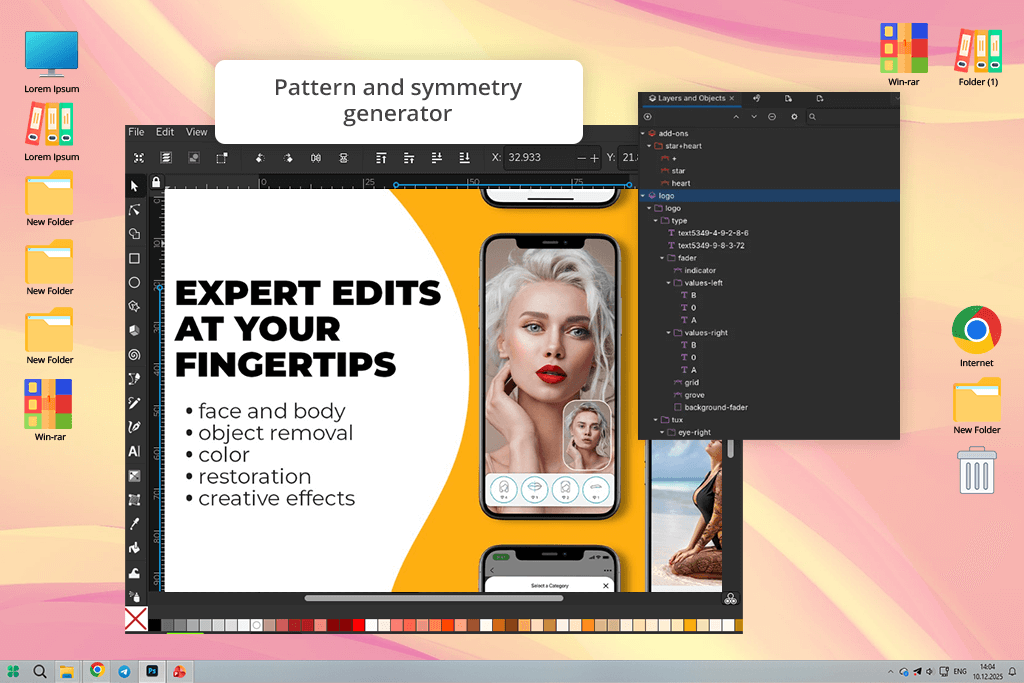
Task: Select the Spiral tool
Action: point(135,355)
